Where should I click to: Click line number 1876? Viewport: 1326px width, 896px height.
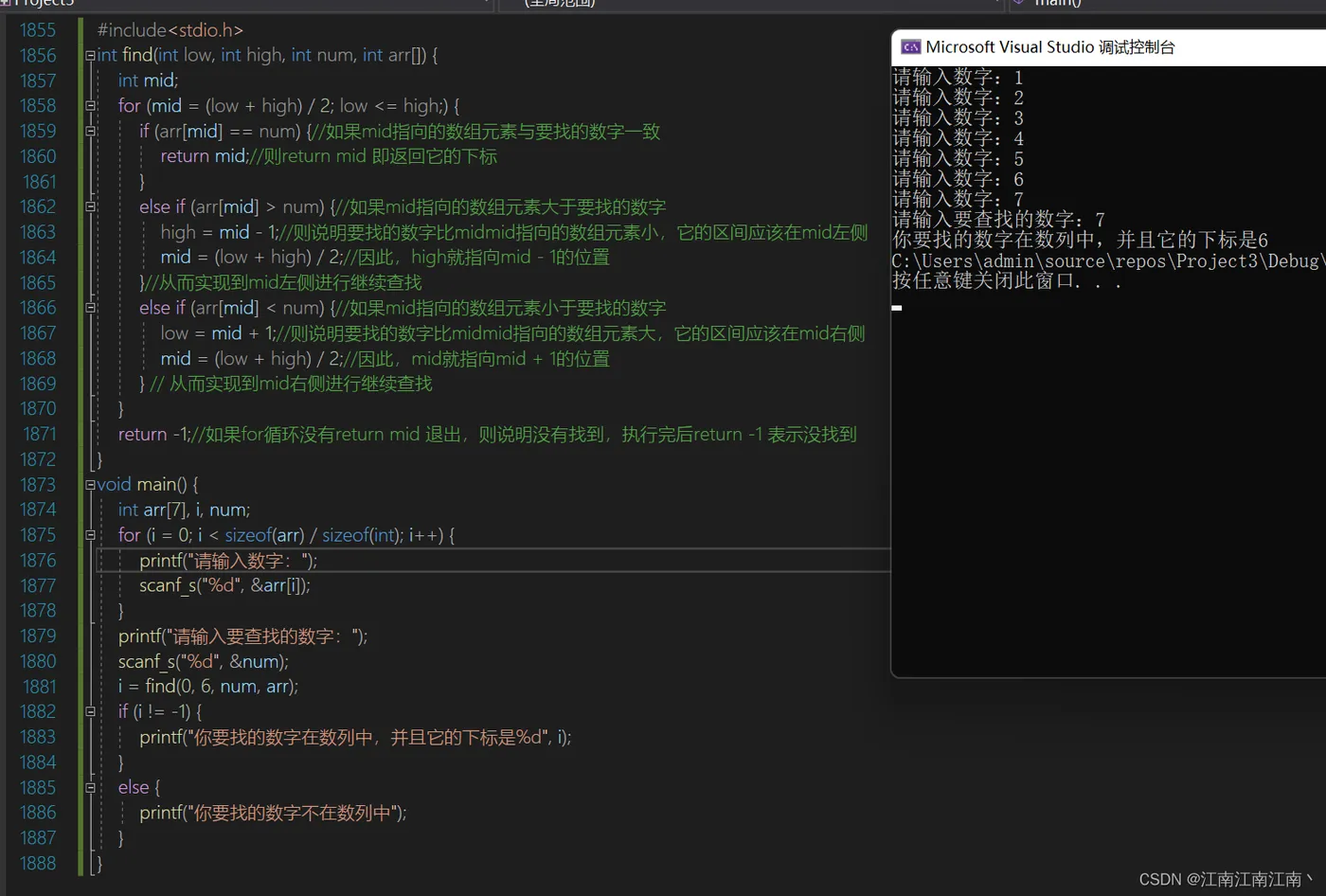(38, 561)
